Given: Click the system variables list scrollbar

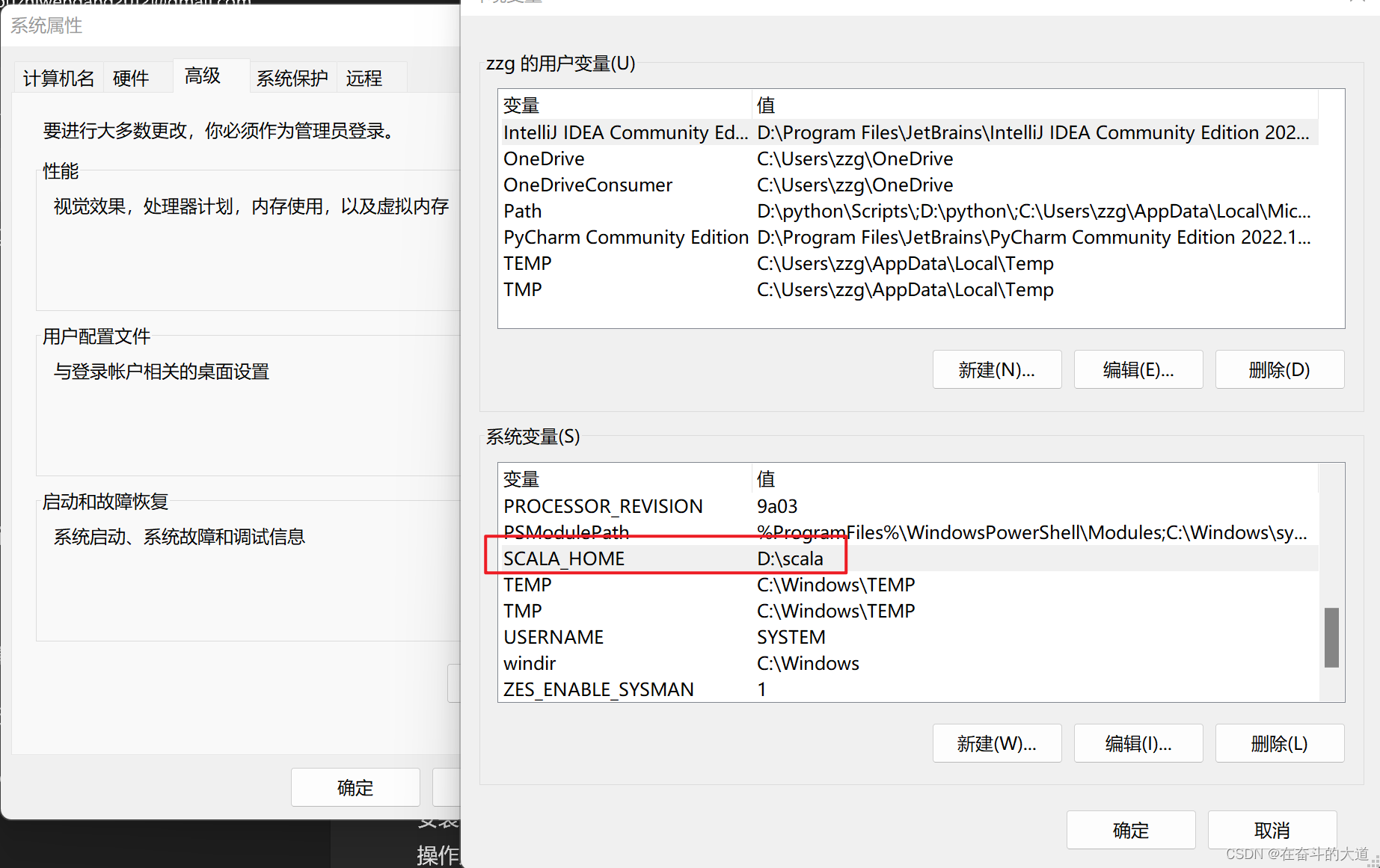Looking at the screenshot, I should [1331, 638].
